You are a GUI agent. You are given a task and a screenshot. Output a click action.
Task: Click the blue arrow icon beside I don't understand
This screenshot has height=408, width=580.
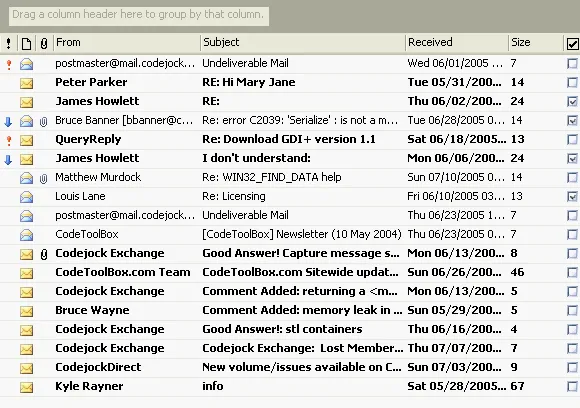8,160
